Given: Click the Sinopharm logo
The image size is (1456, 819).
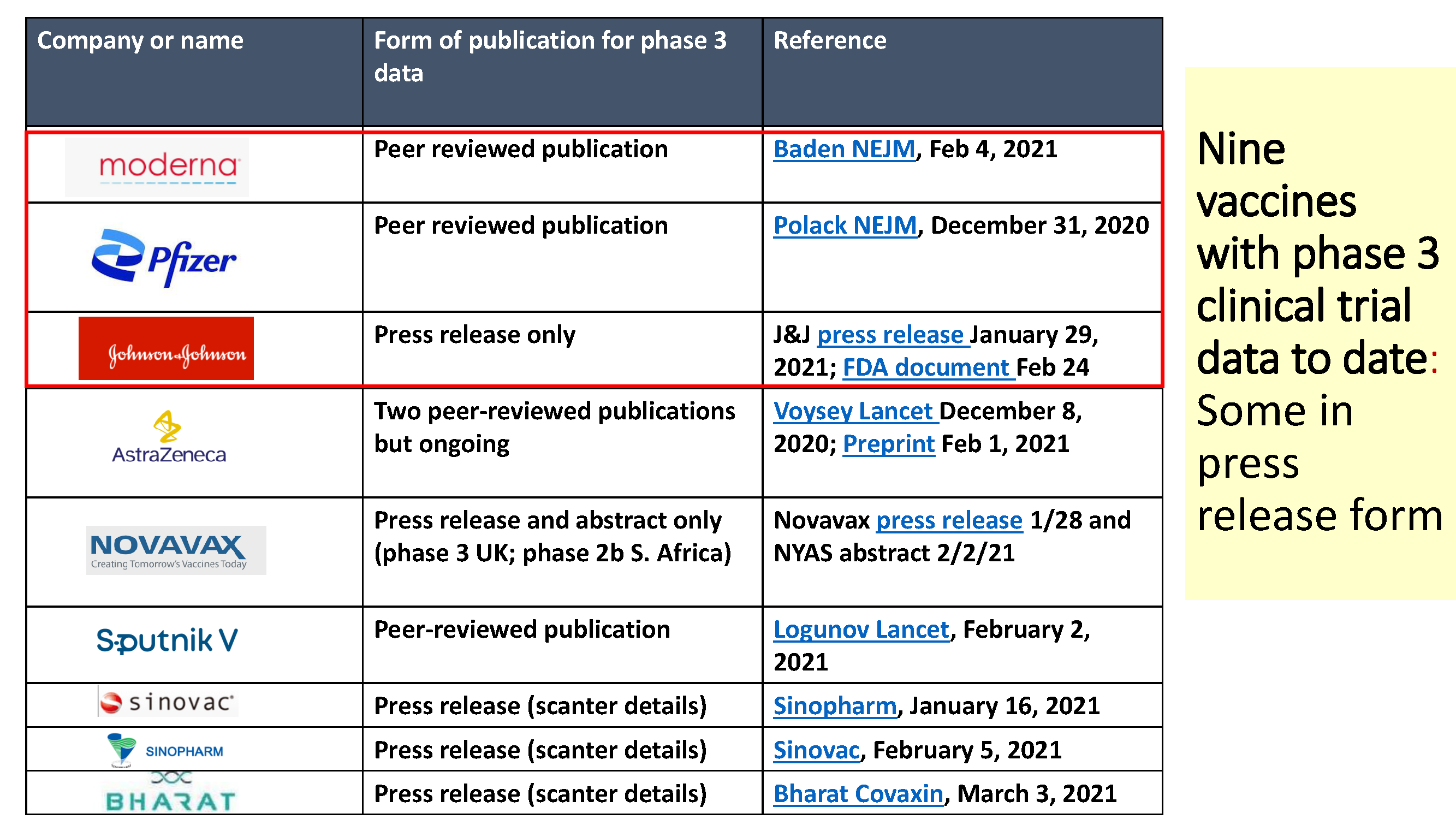Looking at the screenshot, I should [165, 750].
